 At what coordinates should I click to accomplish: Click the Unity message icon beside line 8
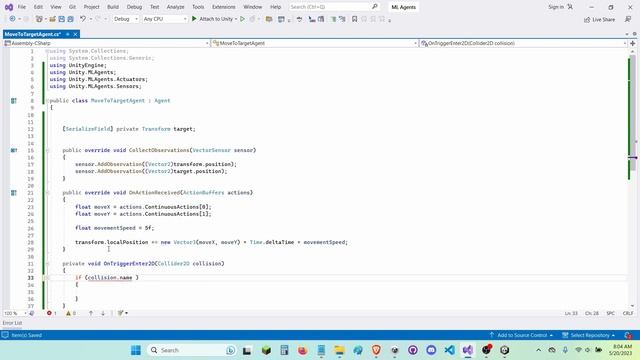click(x=14, y=101)
